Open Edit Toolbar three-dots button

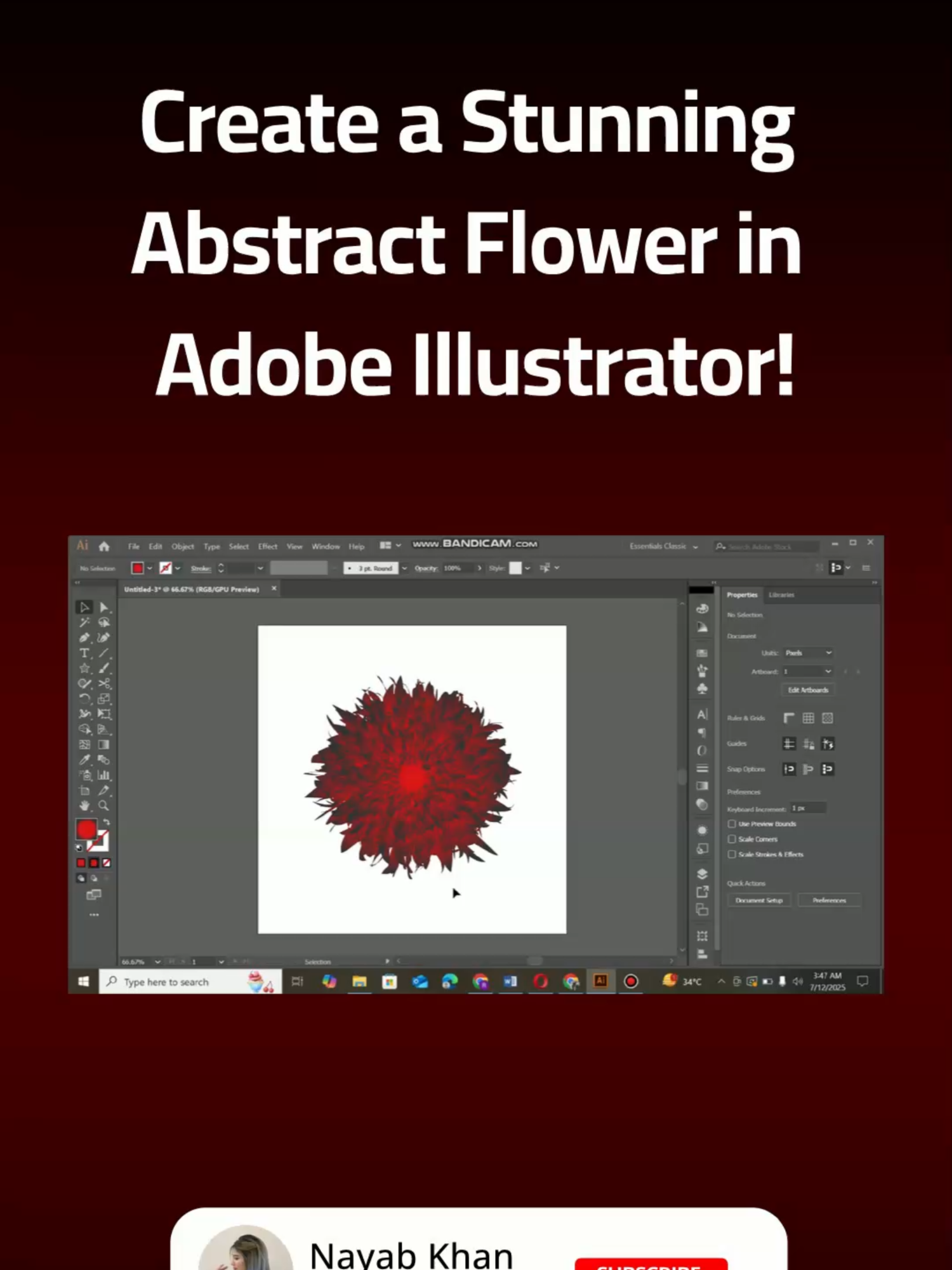[x=94, y=915]
